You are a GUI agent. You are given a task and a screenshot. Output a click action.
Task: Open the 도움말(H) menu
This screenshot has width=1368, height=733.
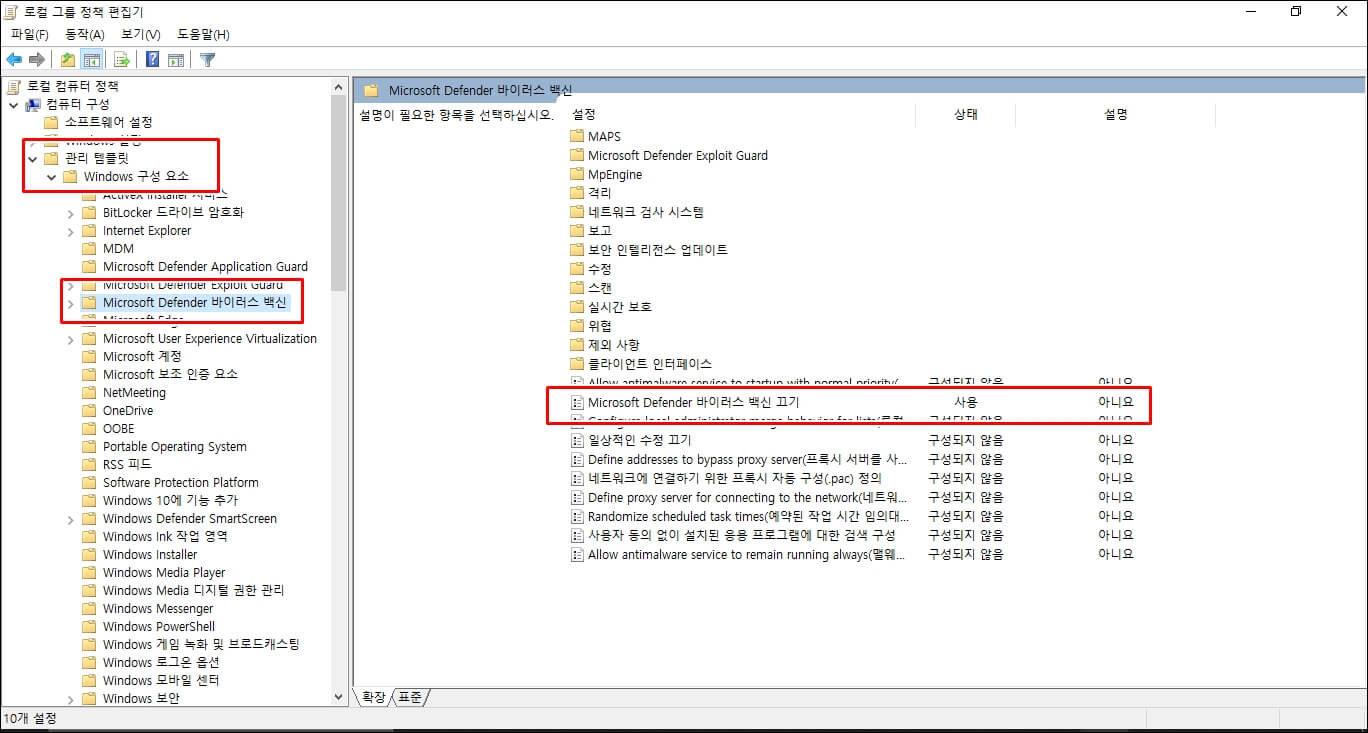(203, 35)
